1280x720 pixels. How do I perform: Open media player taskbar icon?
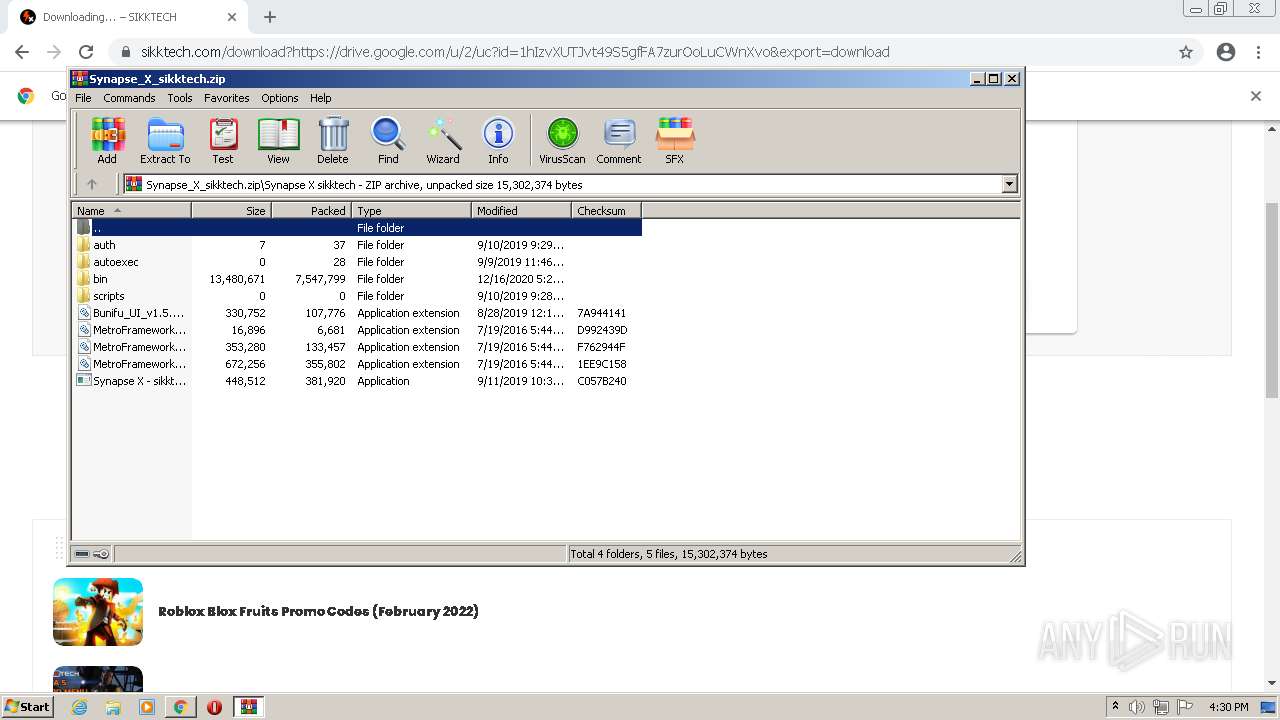coord(147,707)
